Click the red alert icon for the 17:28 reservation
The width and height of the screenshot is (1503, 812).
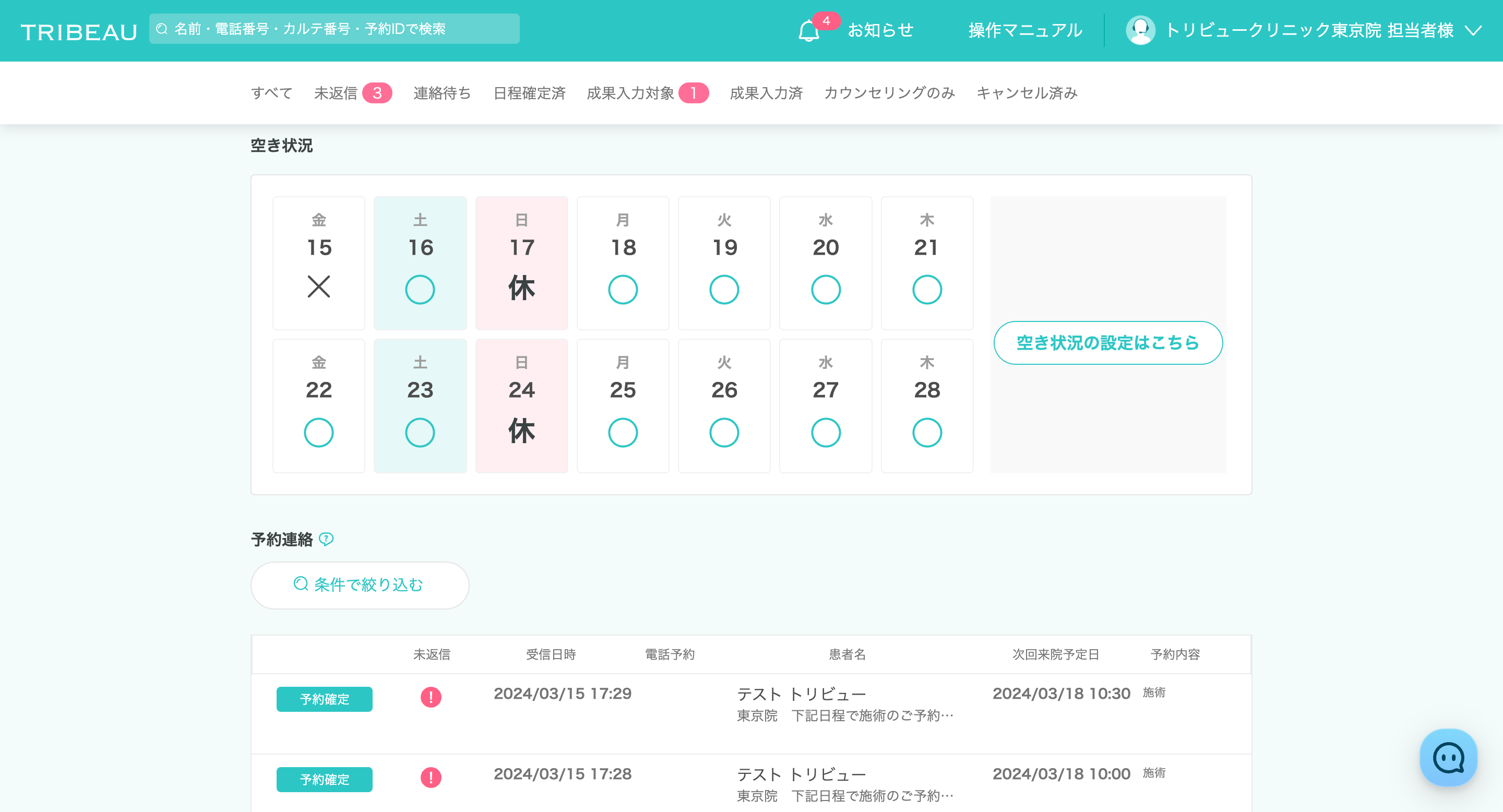point(431,777)
